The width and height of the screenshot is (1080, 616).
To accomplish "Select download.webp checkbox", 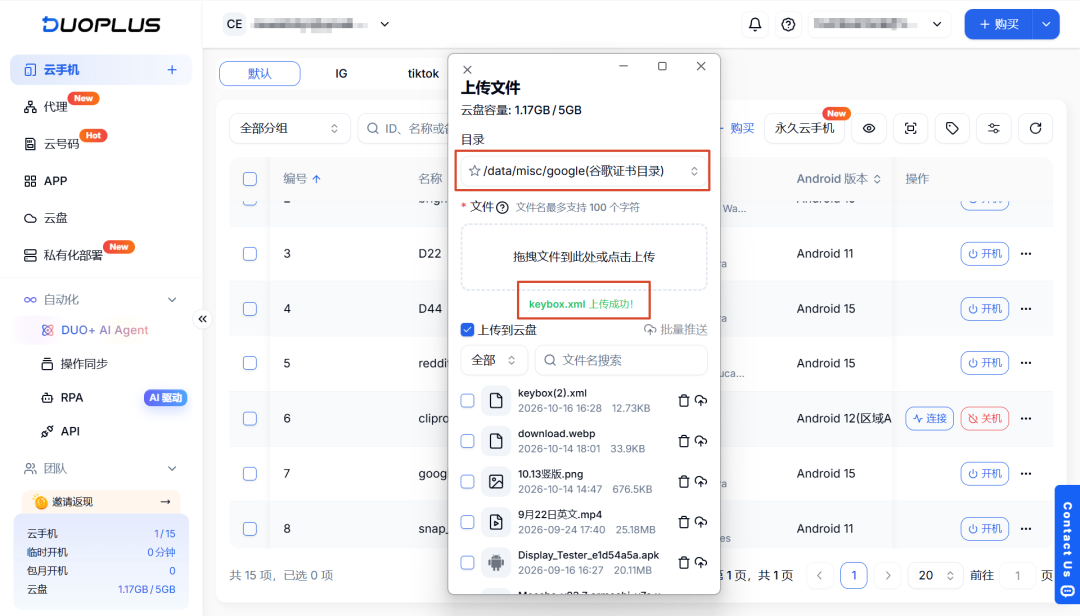I will click(467, 441).
